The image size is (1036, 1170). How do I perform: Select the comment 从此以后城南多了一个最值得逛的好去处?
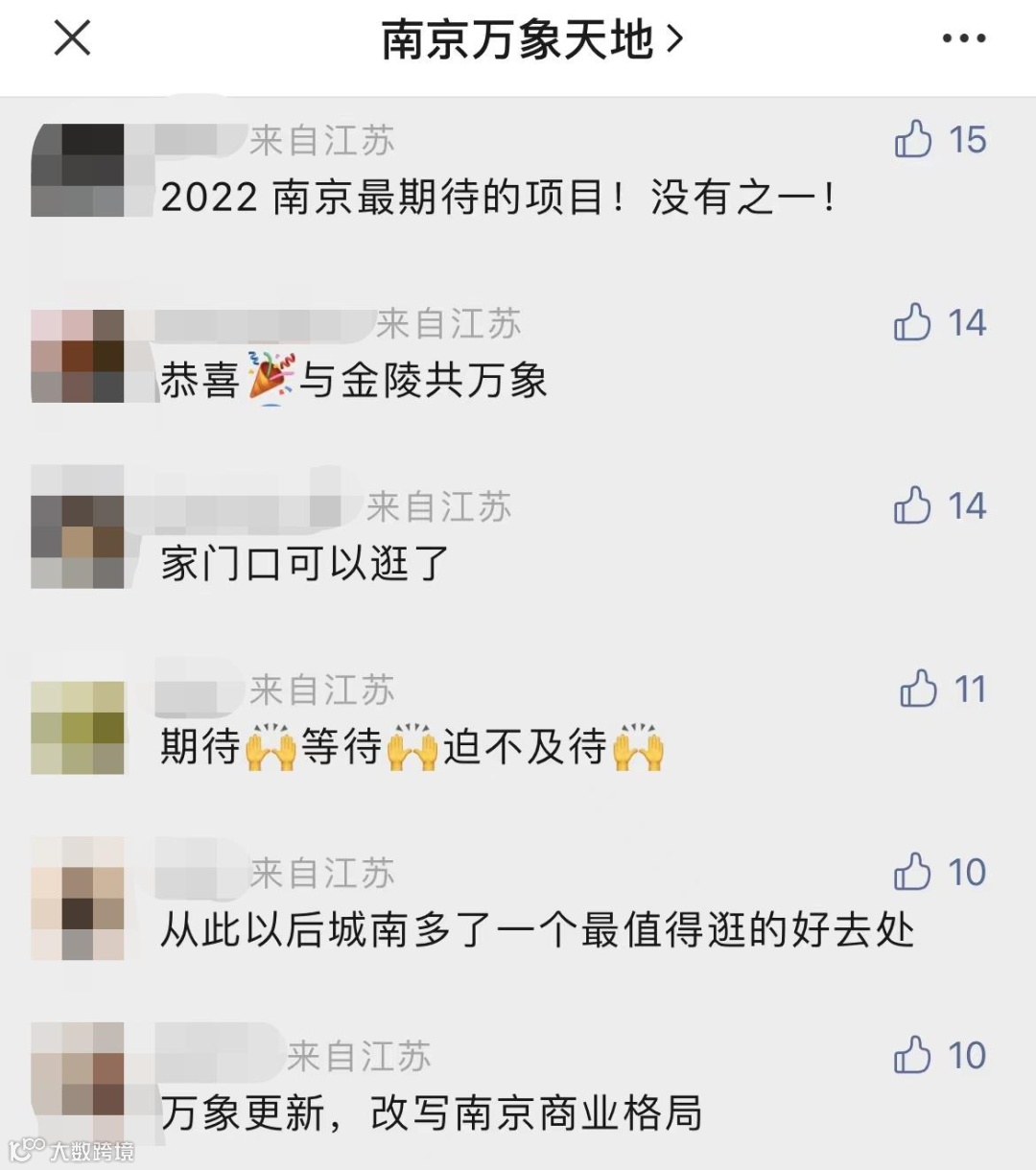point(537,930)
